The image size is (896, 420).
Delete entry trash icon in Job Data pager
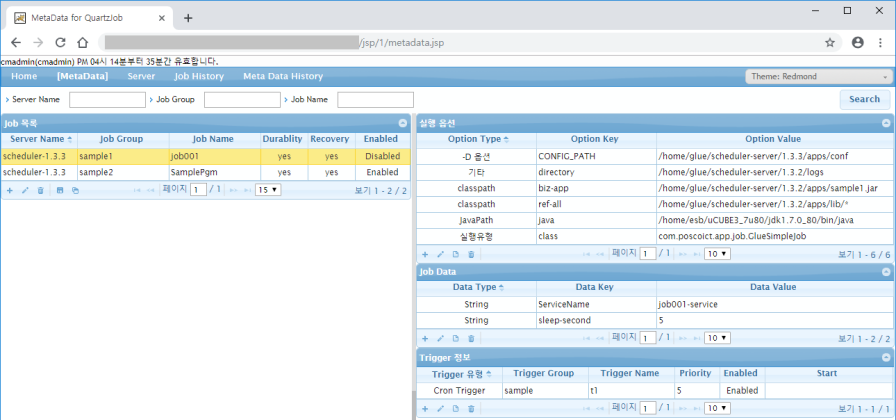pos(471,338)
